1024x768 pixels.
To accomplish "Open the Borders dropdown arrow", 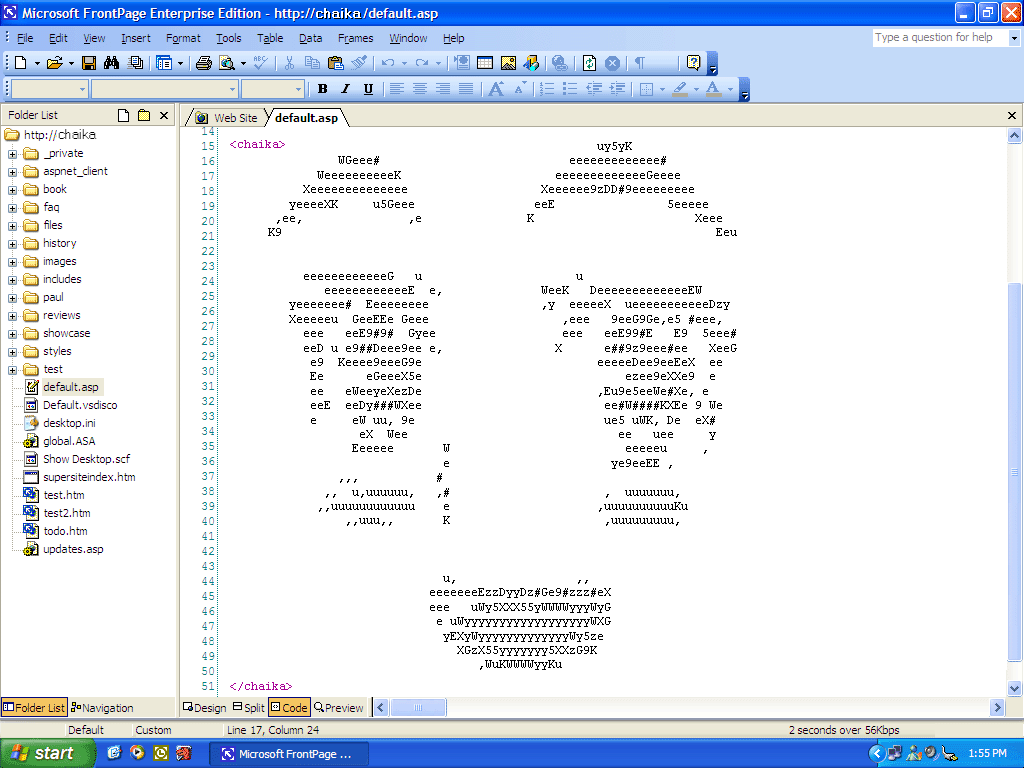I will pyautogui.click(x=662, y=89).
